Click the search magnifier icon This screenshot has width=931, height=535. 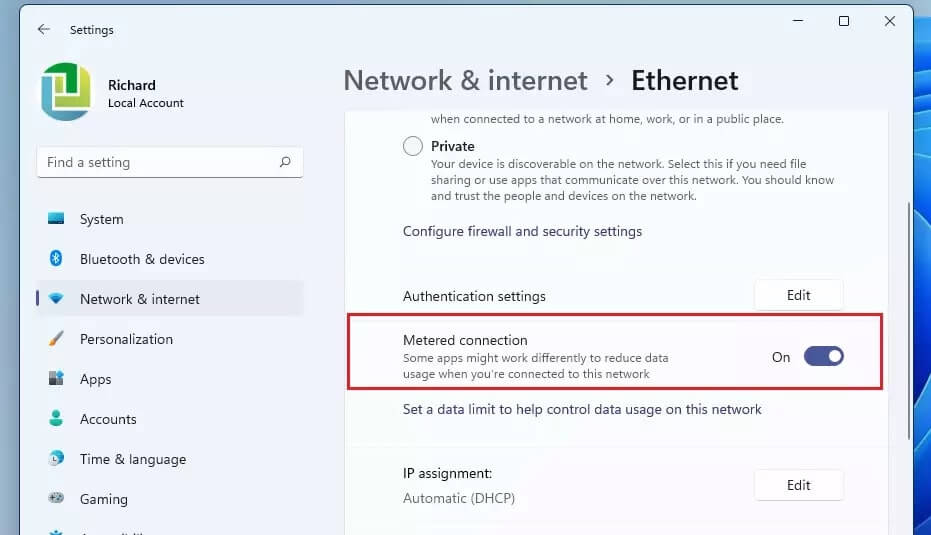tap(285, 162)
